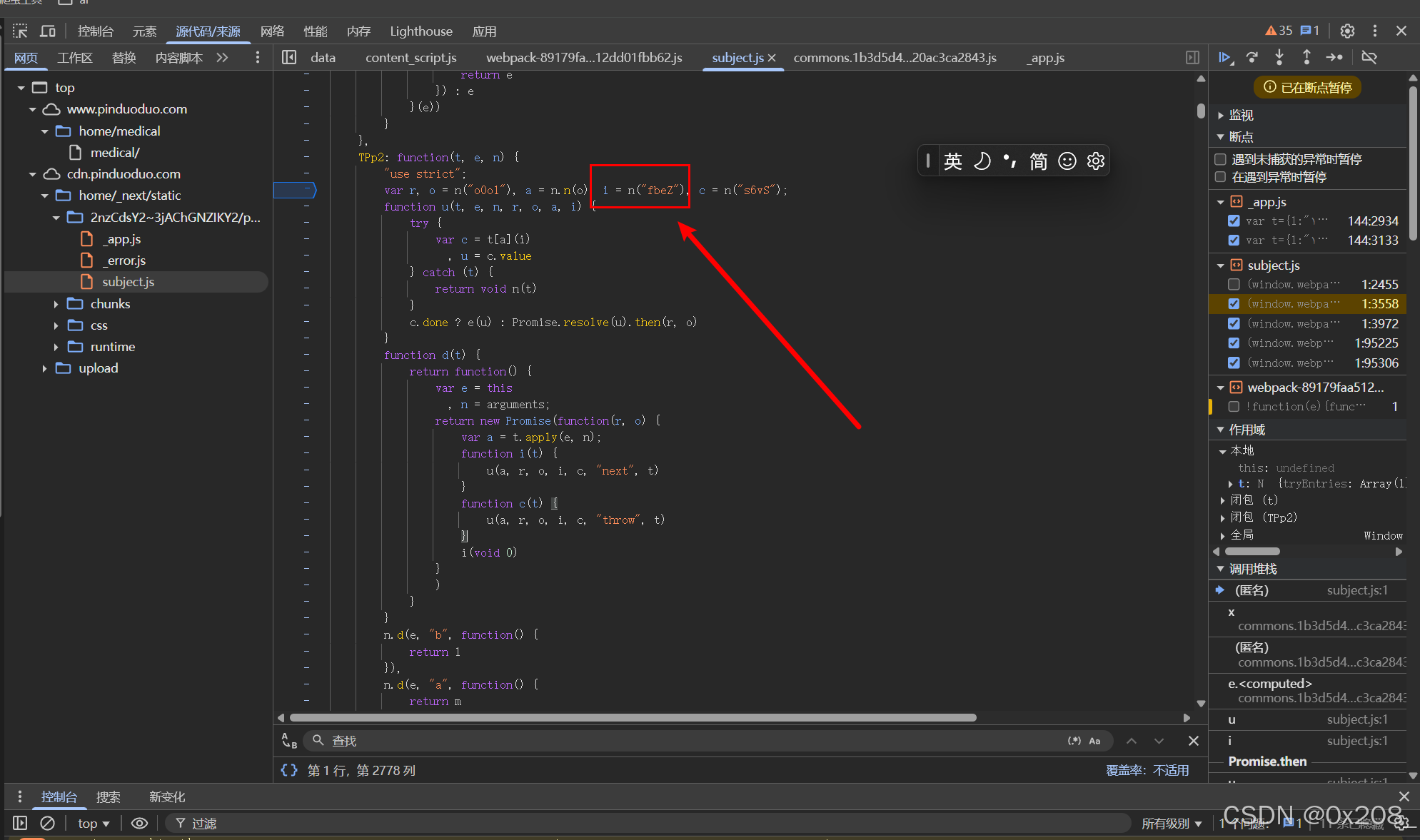Show more navigator tabs chevron

[222, 57]
